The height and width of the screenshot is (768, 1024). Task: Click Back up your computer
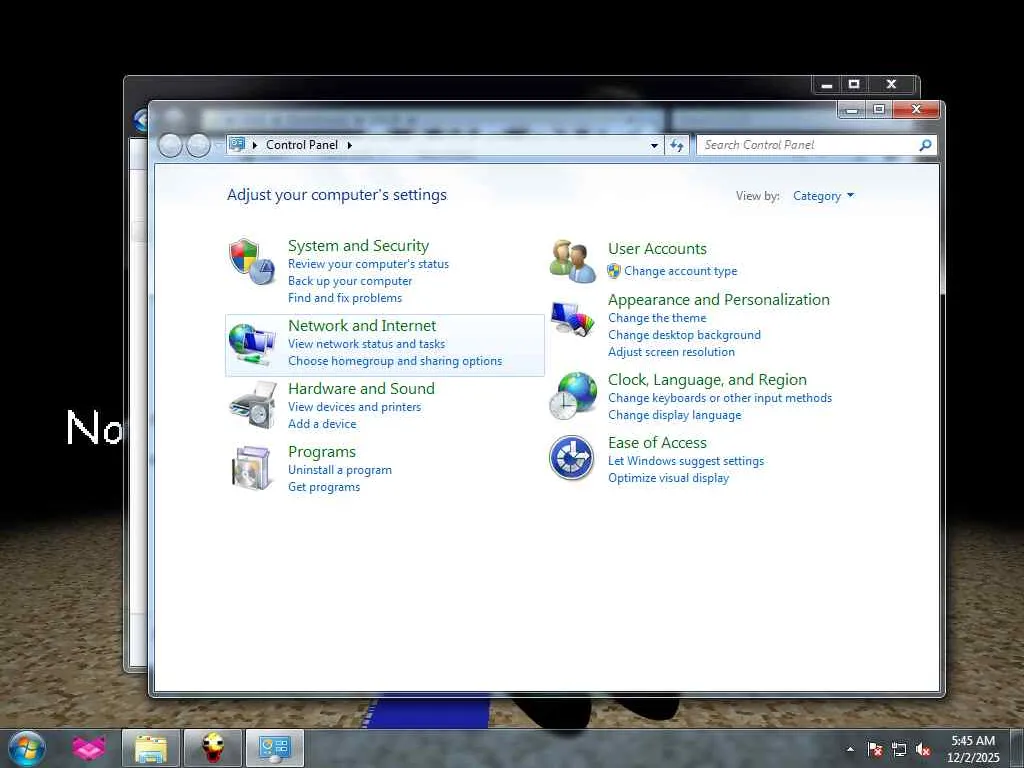click(x=350, y=281)
